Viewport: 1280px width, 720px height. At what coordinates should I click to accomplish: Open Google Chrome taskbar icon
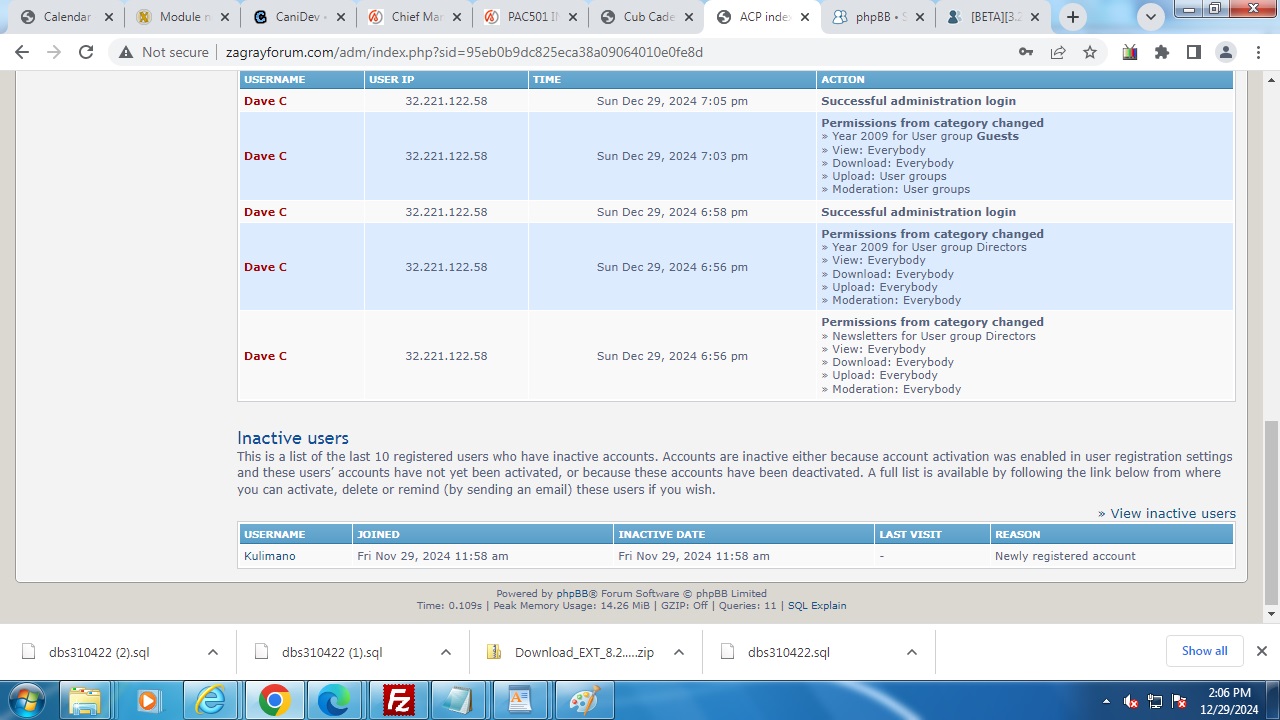coord(274,701)
